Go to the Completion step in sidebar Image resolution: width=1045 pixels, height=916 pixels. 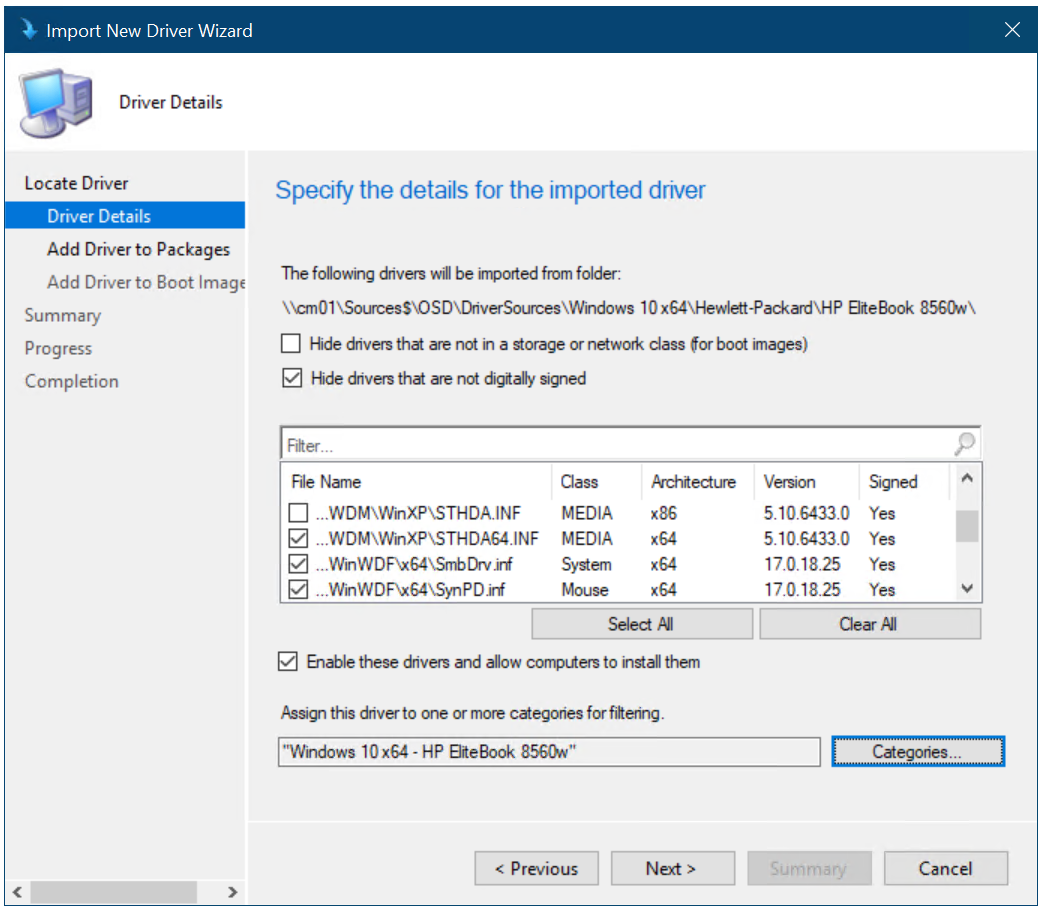(x=71, y=381)
